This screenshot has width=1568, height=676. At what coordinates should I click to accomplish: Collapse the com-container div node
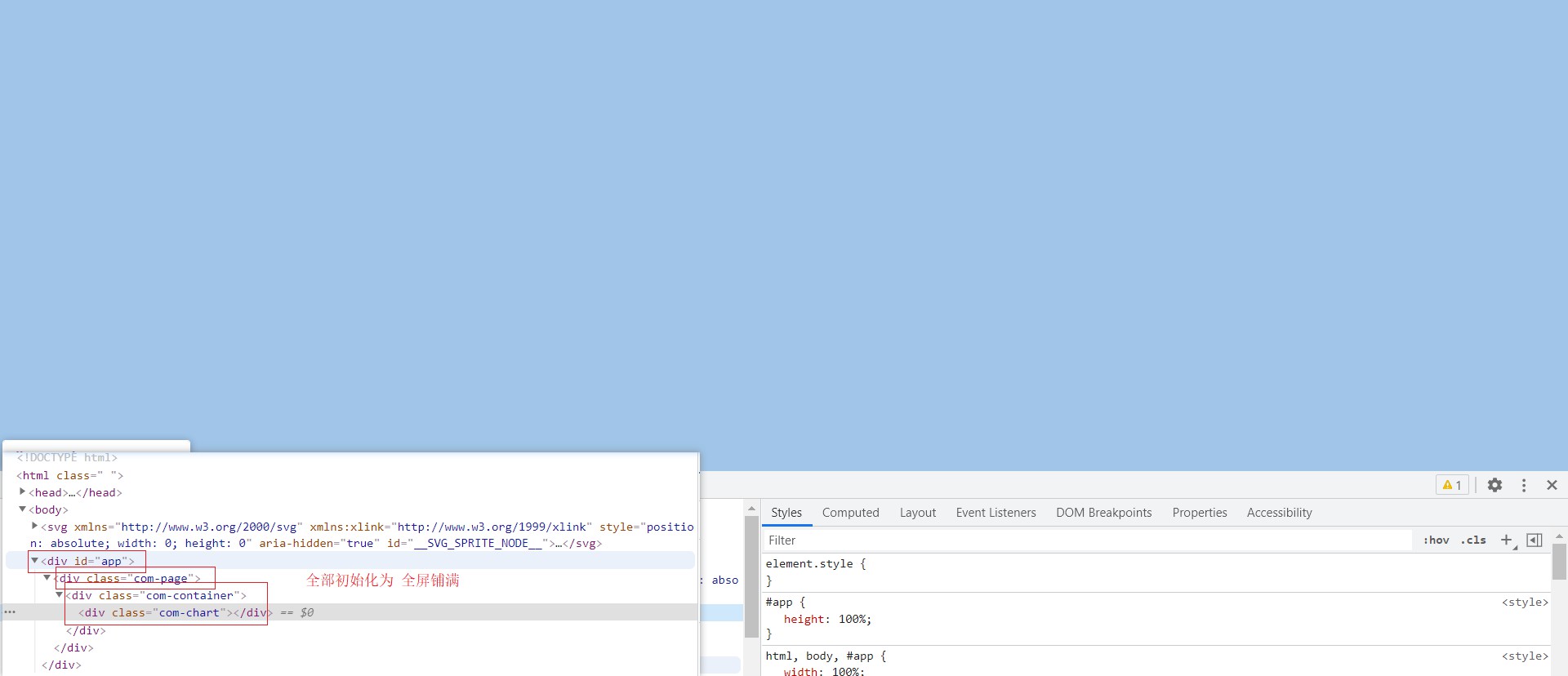[x=59, y=594]
